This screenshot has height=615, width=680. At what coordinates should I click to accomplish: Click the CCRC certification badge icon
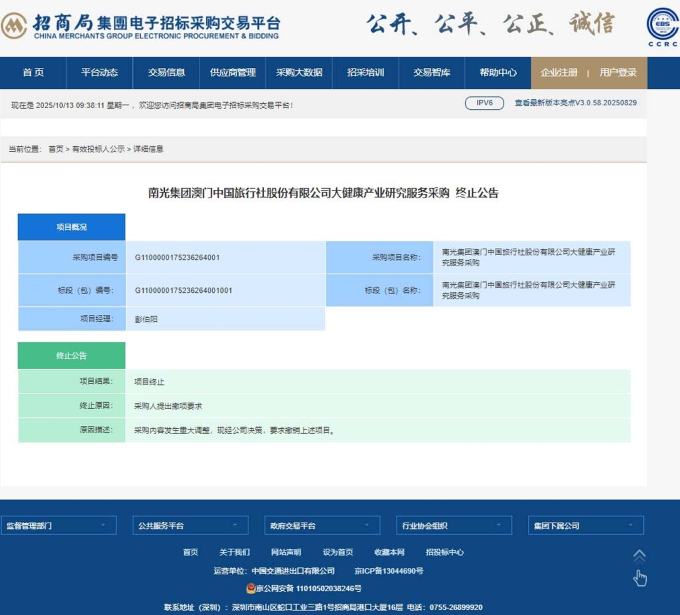(661, 25)
